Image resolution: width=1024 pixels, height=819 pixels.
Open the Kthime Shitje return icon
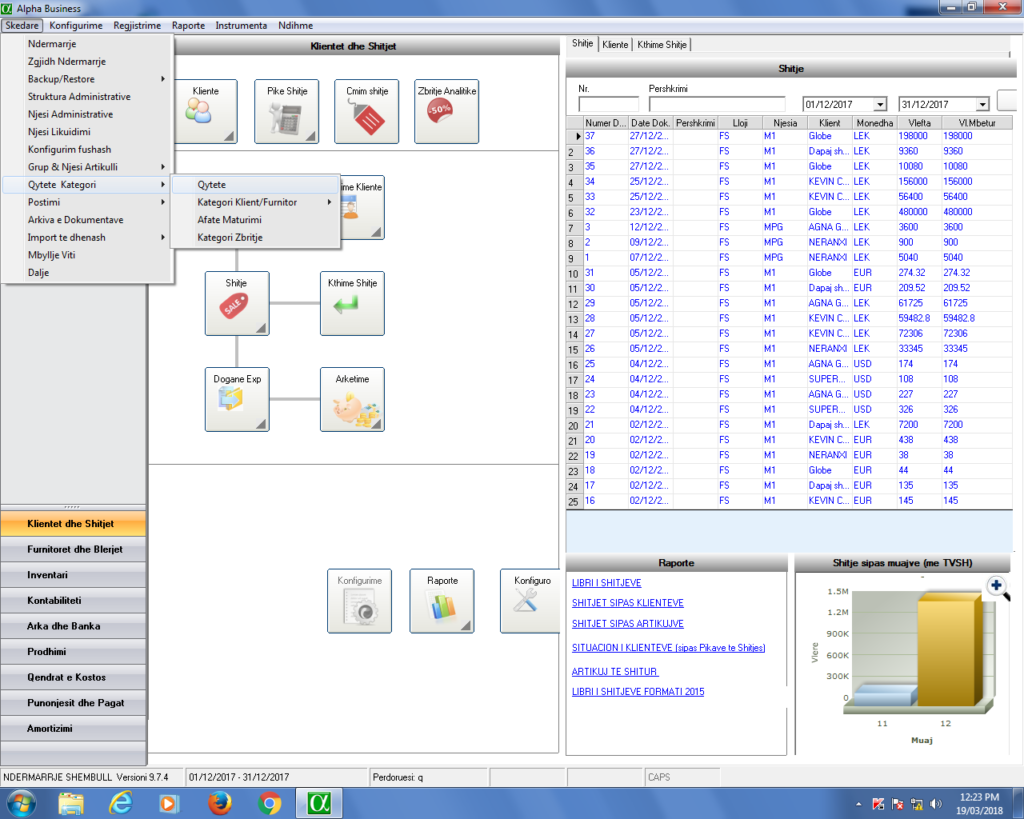click(352, 303)
